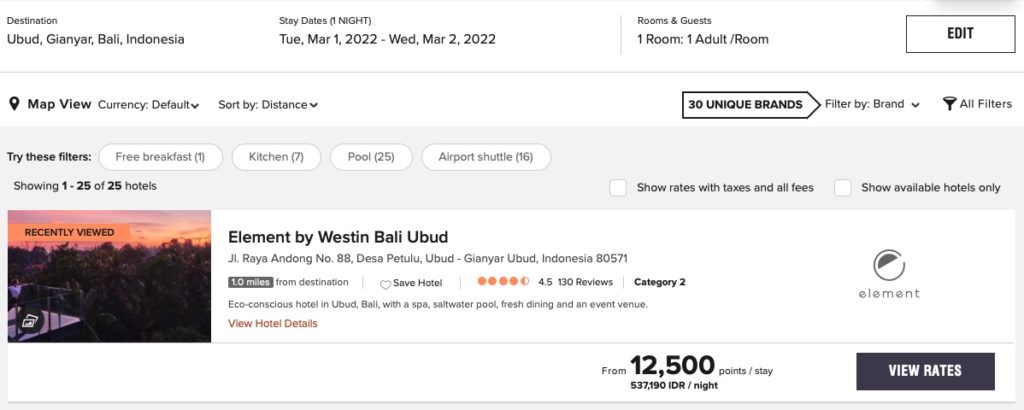Expand Filter by: Brand dropdown

point(872,104)
